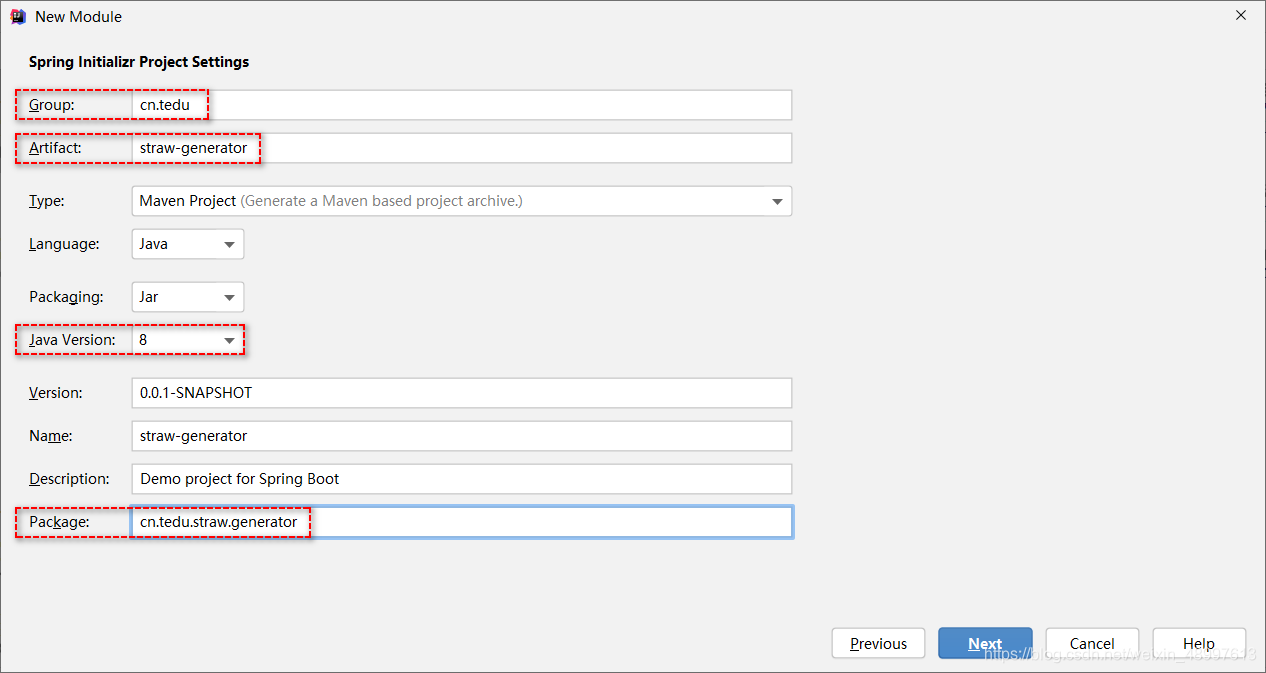Go to the next step with Next
1266x673 pixels.
click(985, 643)
